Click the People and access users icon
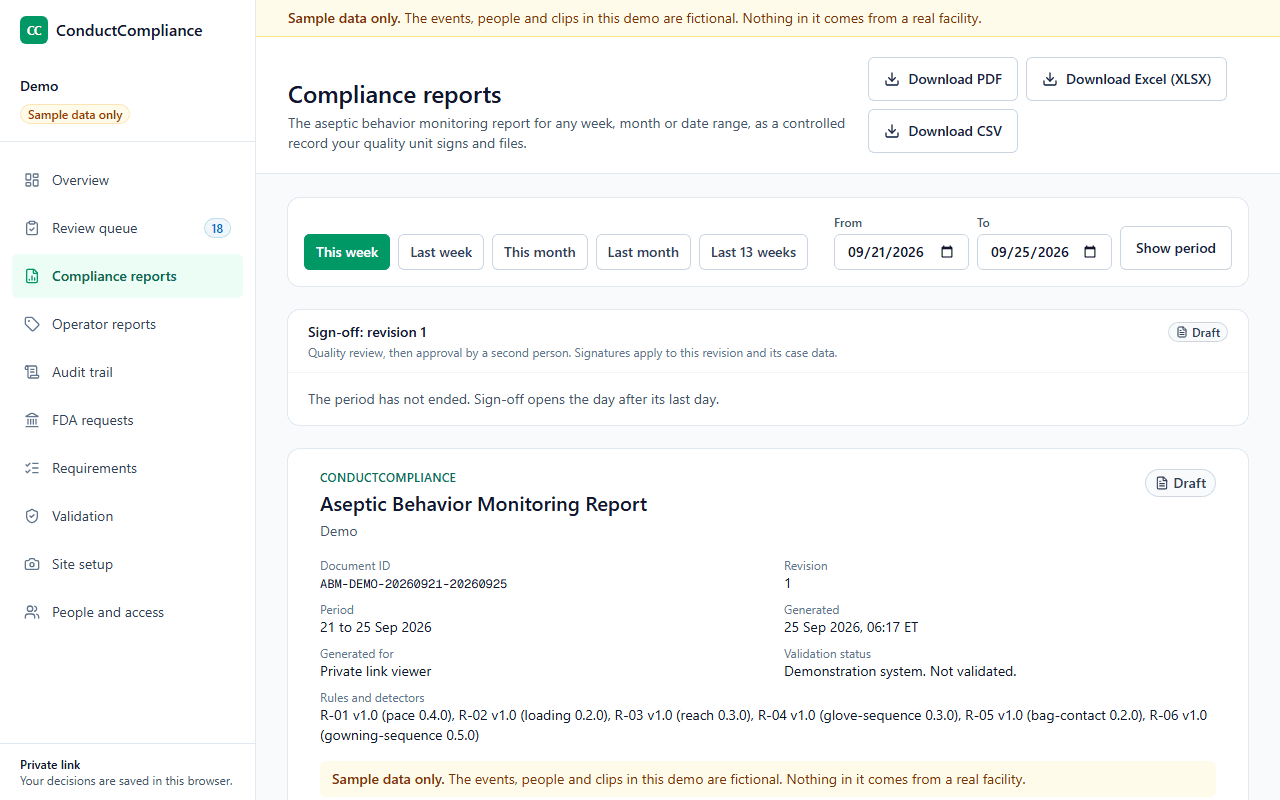Viewport: 1280px width, 800px height. point(32,612)
